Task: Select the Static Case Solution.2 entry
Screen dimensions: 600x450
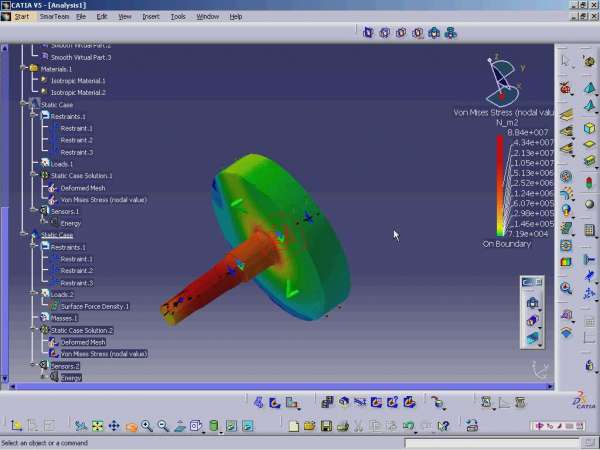Action: pos(82,330)
